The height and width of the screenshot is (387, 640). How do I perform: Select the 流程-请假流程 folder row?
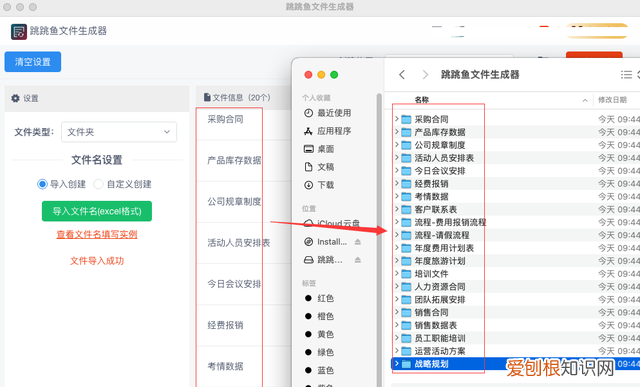tap(516, 235)
